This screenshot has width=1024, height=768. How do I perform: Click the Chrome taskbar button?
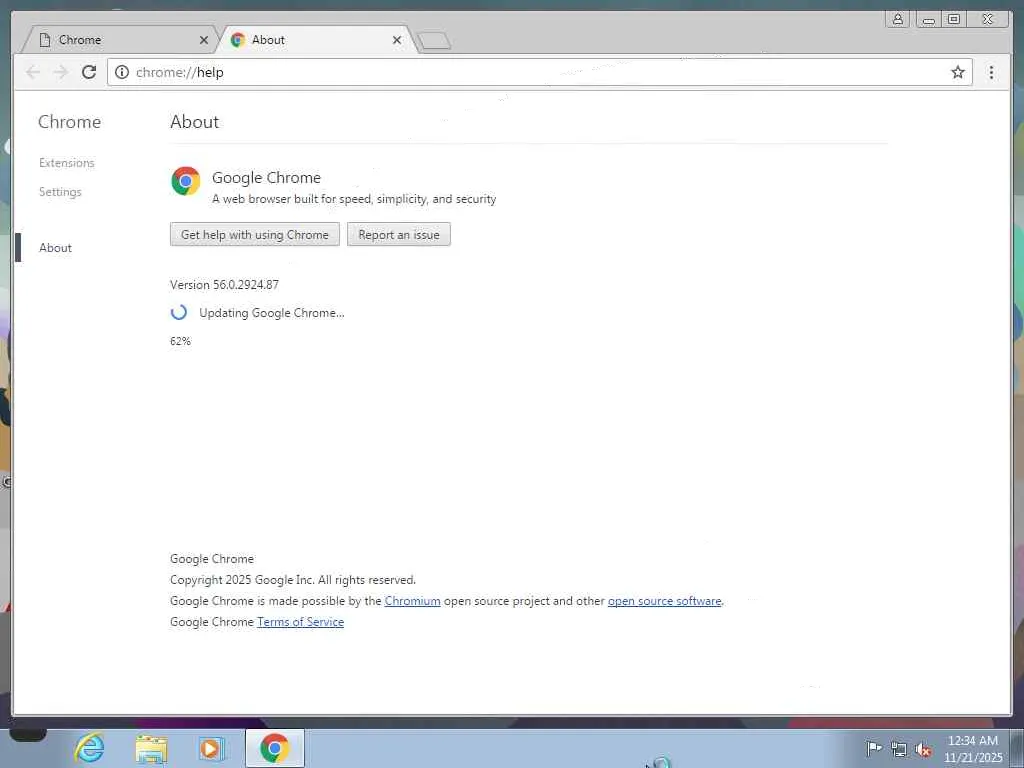click(274, 748)
